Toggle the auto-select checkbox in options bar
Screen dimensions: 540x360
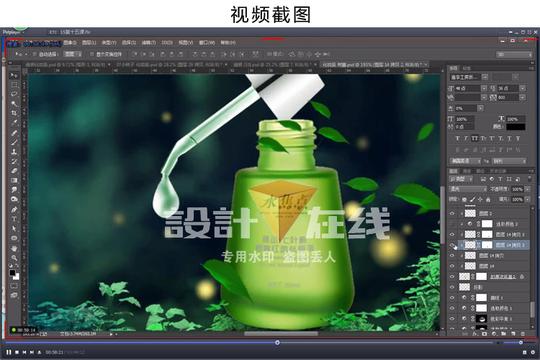[x=34, y=54]
